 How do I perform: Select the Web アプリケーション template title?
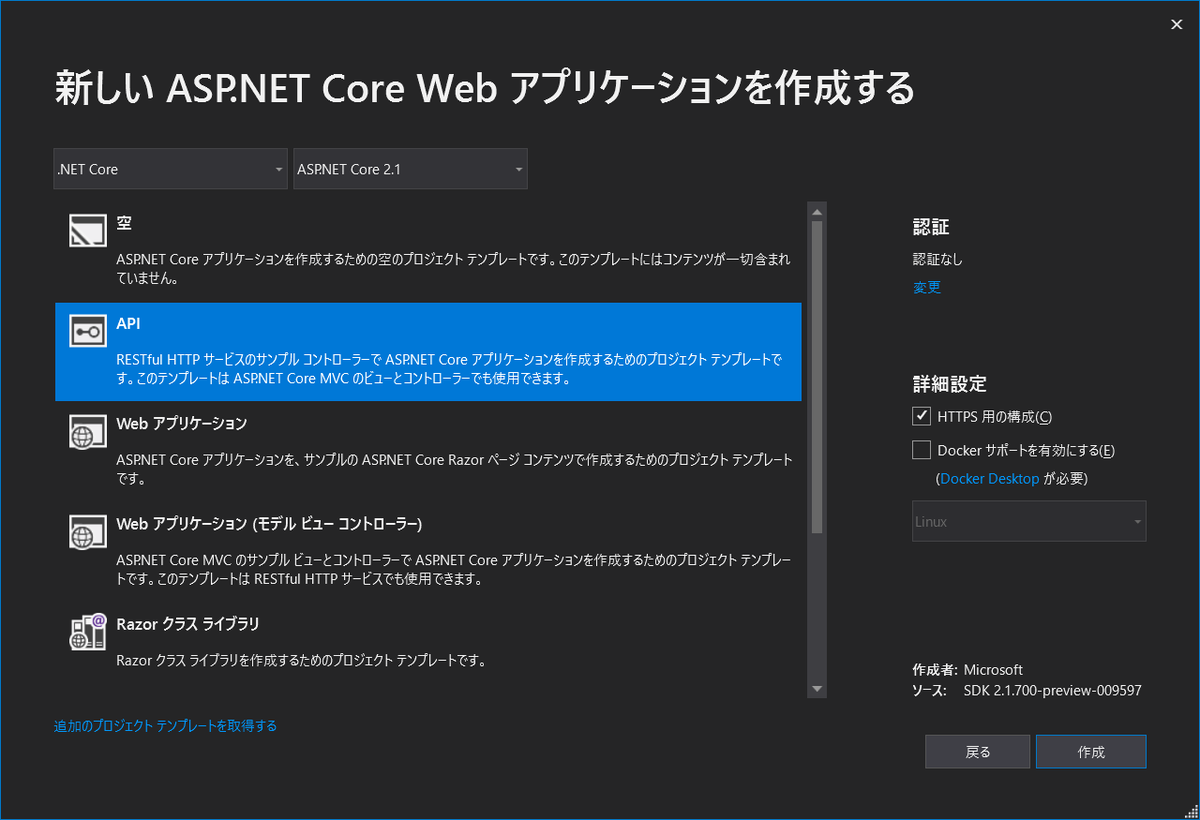pyautogui.click(x=181, y=424)
